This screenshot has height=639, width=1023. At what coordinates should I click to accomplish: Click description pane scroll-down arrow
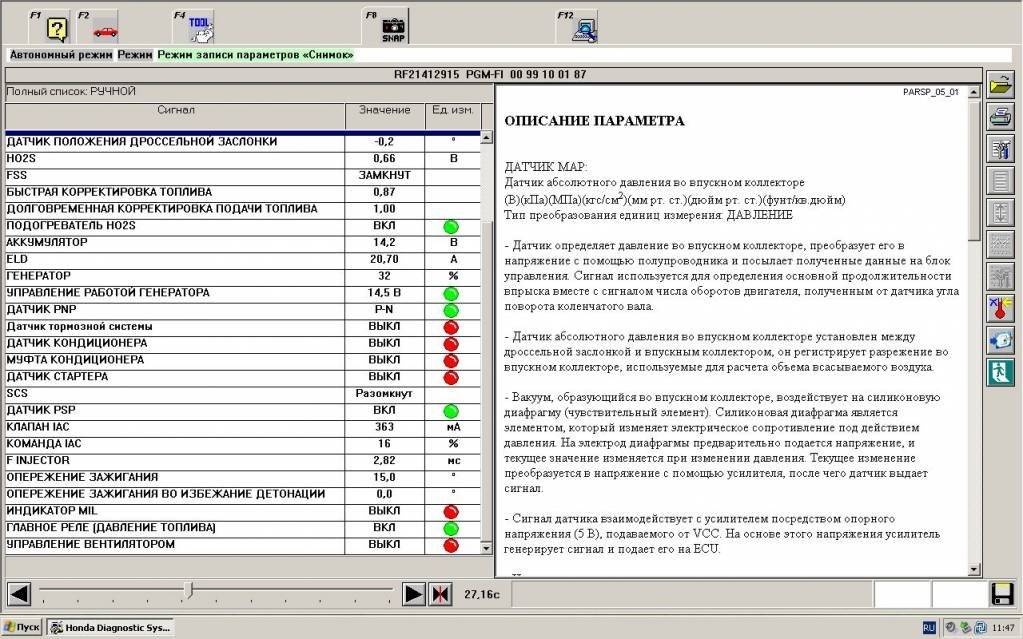pyautogui.click(x=973, y=570)
